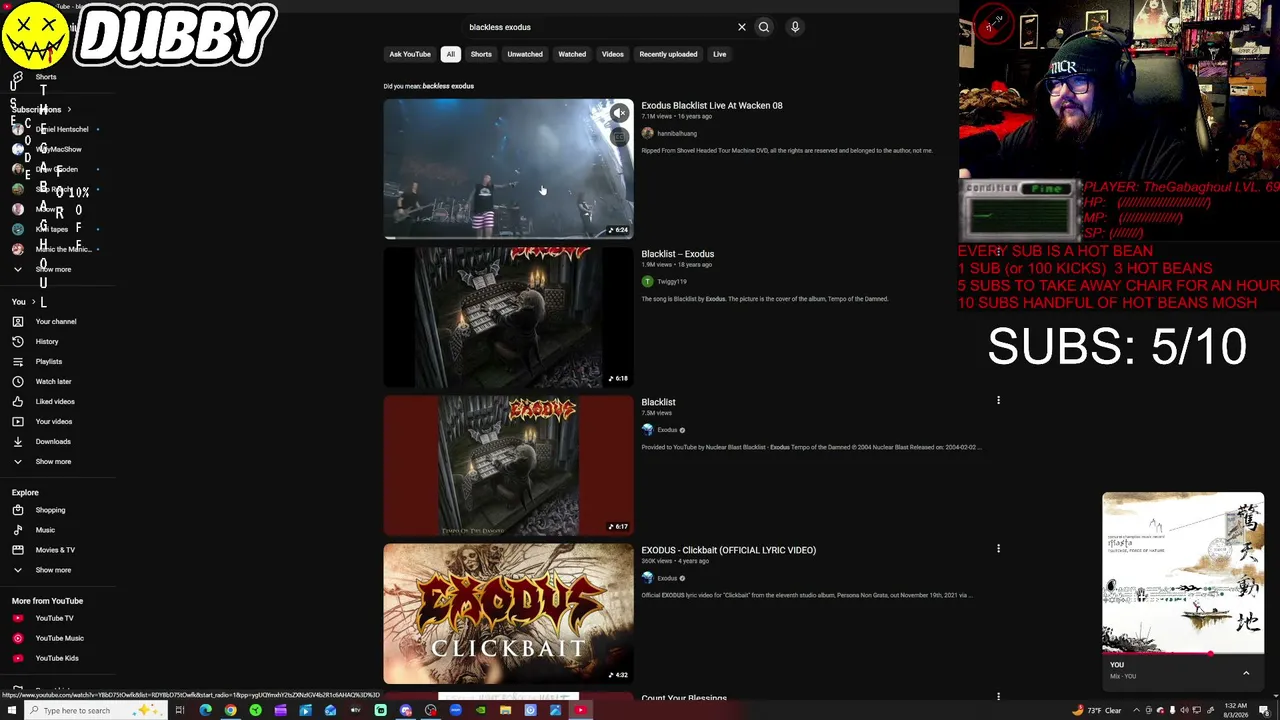Open Your channel from the sidebar
1280x720 pixels.
tap(56, 322)
